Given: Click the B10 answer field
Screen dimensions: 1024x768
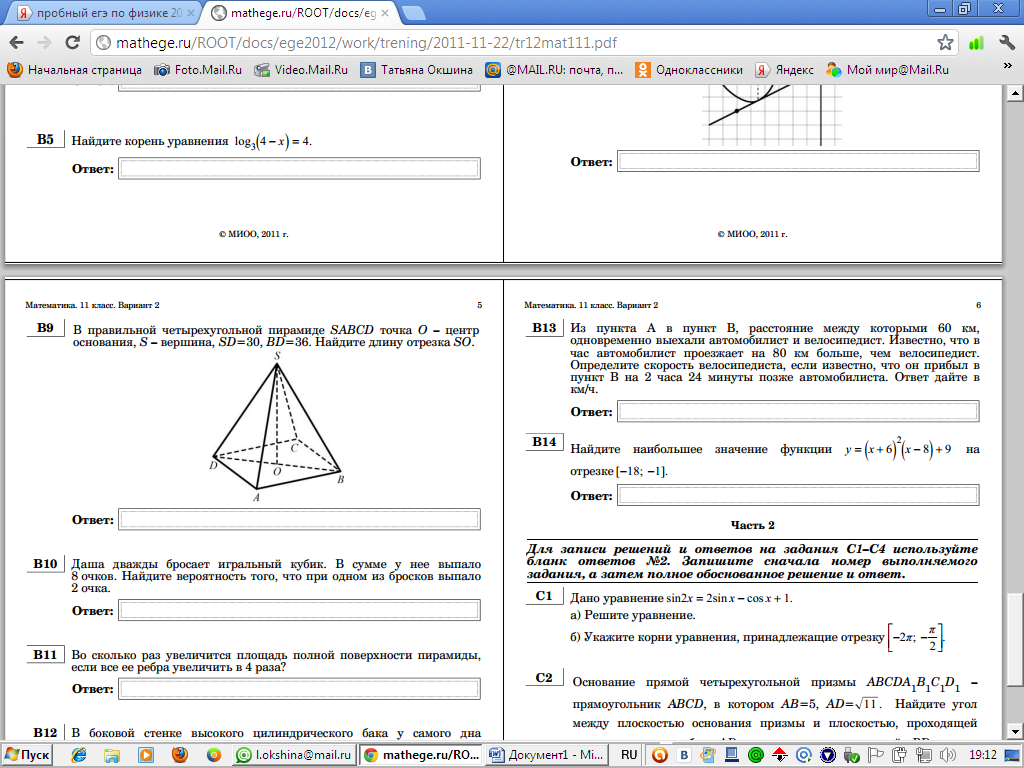Looking at the screenshot, I should pyautogui.click(x=299, y=610).
